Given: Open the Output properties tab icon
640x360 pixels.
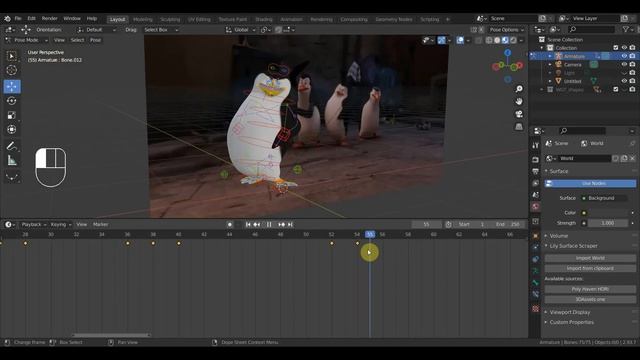Looking at the screenshot, I should click(536, 171).
